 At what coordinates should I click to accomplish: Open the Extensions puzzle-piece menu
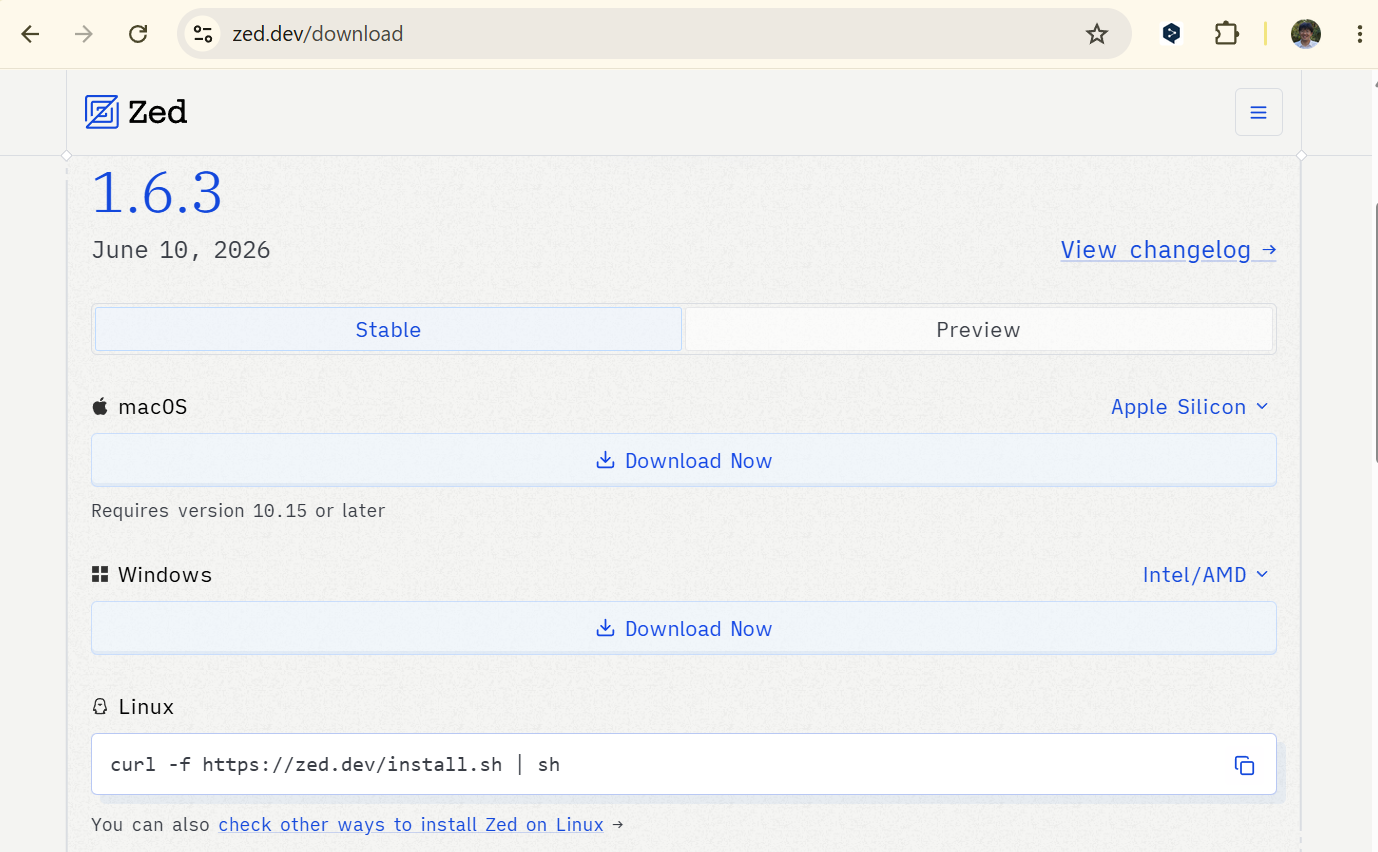[x=1226, y=34]
